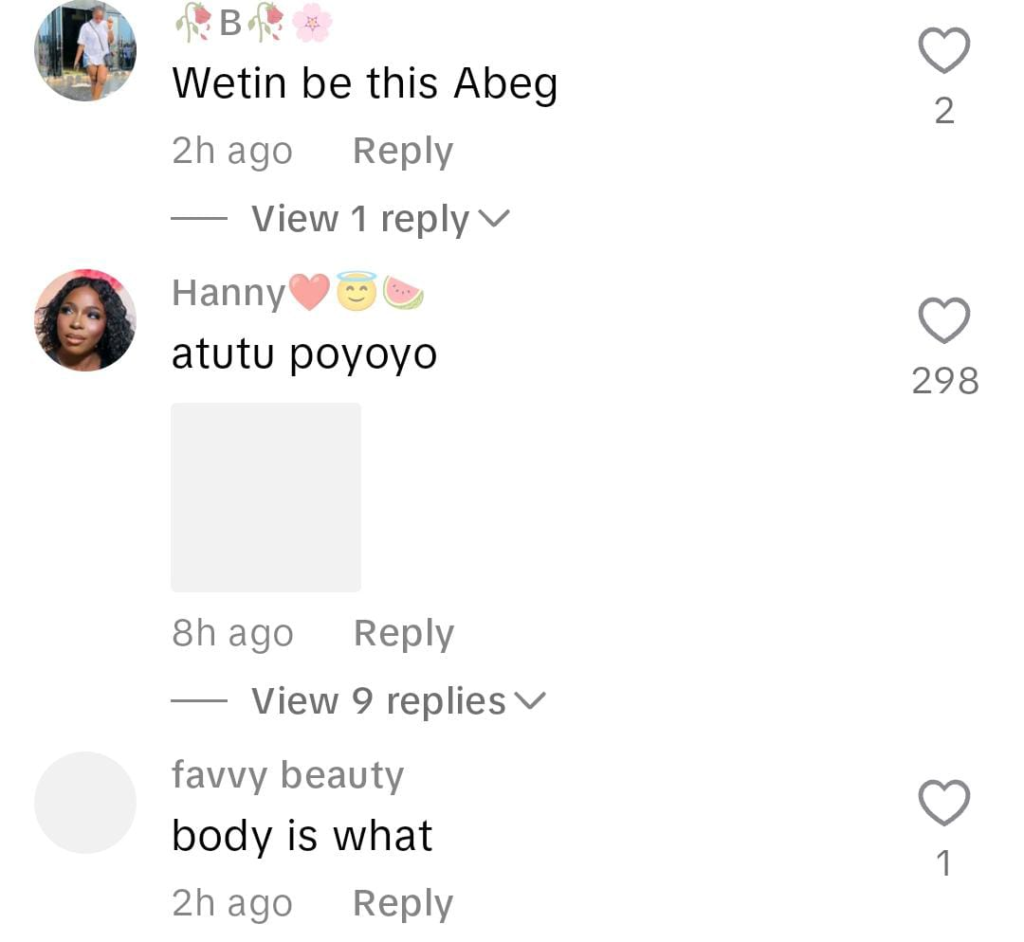Reply to favvy beauty's comment

[403, 903]
